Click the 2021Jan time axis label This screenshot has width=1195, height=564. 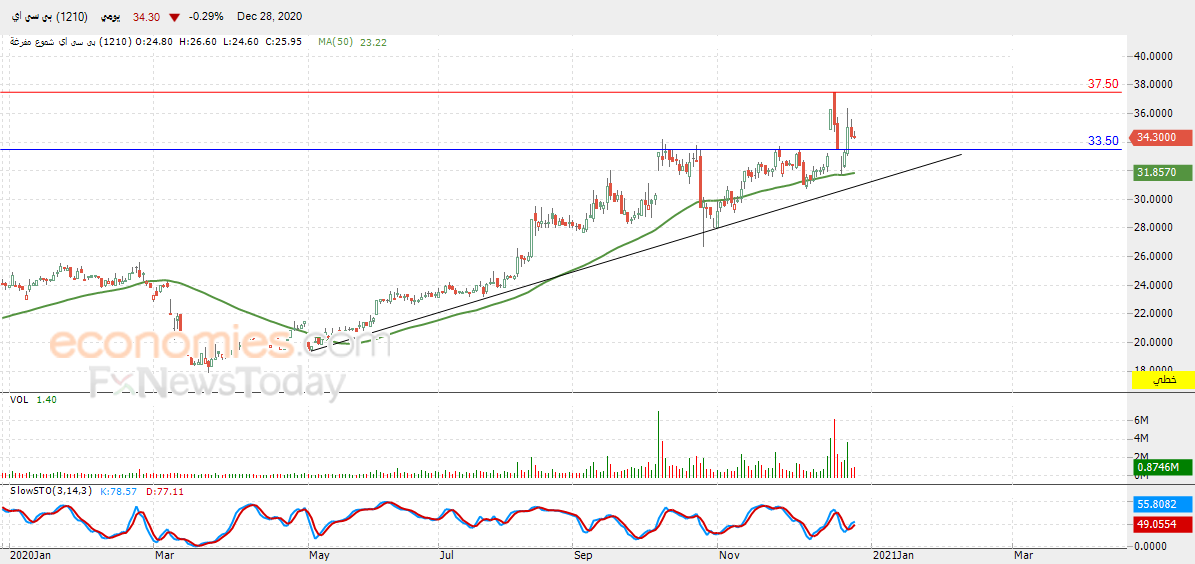point(888,554)
